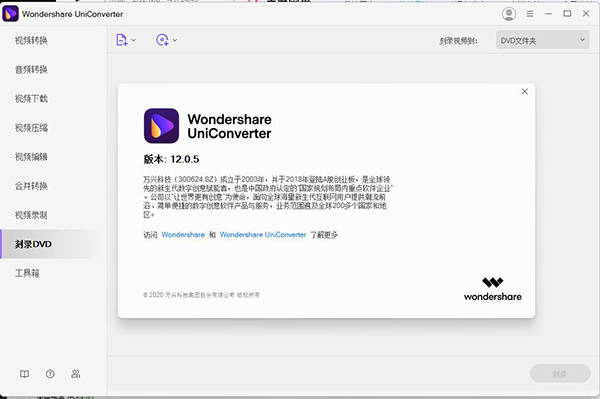Click the 刻录视频到 label
The image size is (600, 399).
[x=458, y=41]
